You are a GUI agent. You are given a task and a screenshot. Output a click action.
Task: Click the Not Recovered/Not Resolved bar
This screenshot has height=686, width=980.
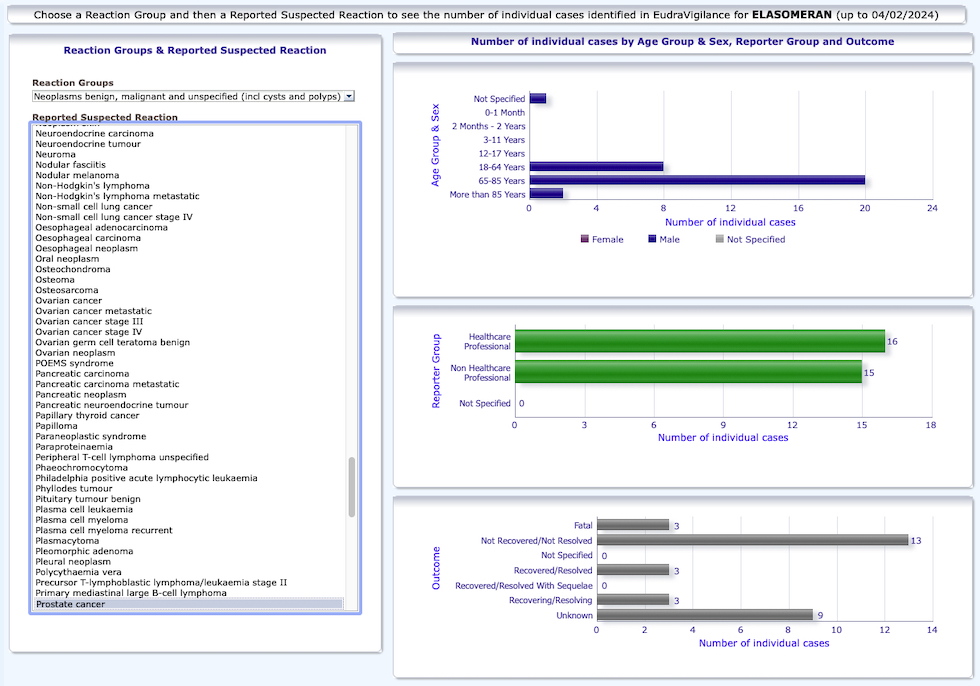point(752,540)
